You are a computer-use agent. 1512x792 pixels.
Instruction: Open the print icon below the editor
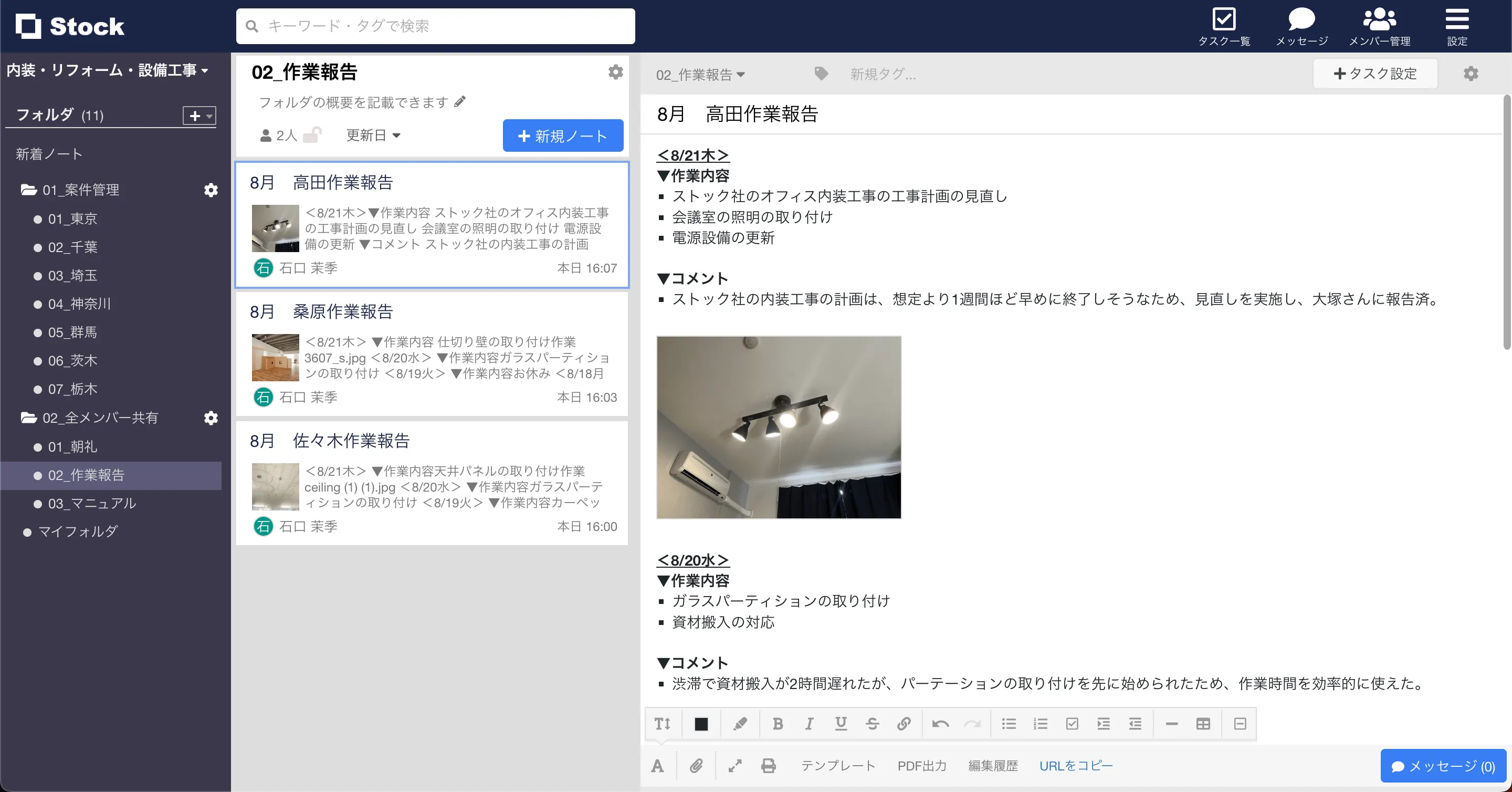(768, 766)
